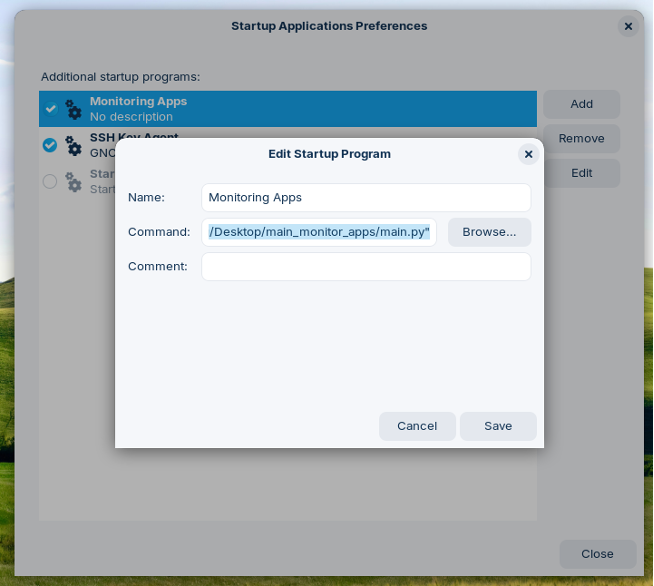Screen dimensions: 654x586
Task: Save the edited startup program
Action: coord(498,426)
